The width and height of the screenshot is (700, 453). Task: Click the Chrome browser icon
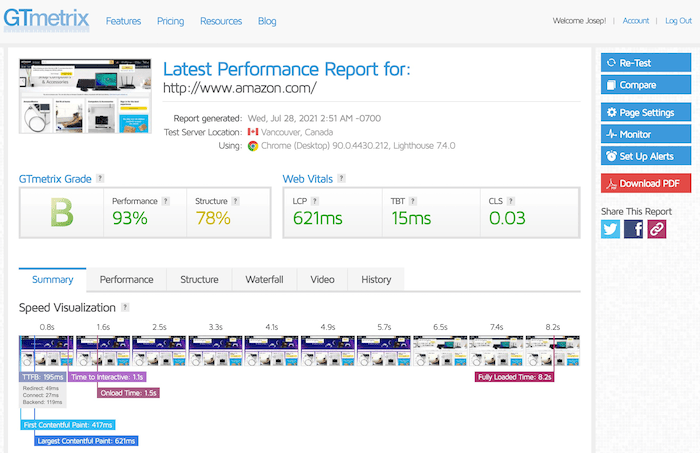pos(253,146)
